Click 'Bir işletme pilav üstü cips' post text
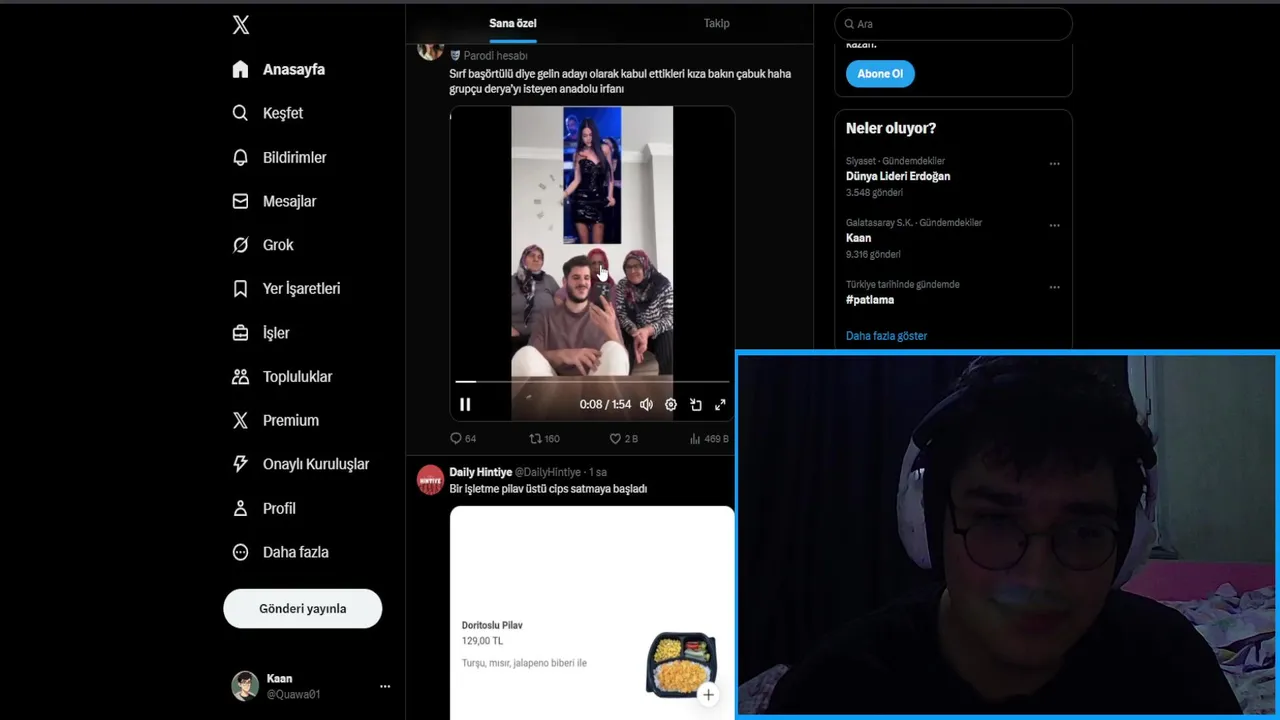Image resolution: width=1280 pixels, height=720 pixels. (x=548, y=489)
